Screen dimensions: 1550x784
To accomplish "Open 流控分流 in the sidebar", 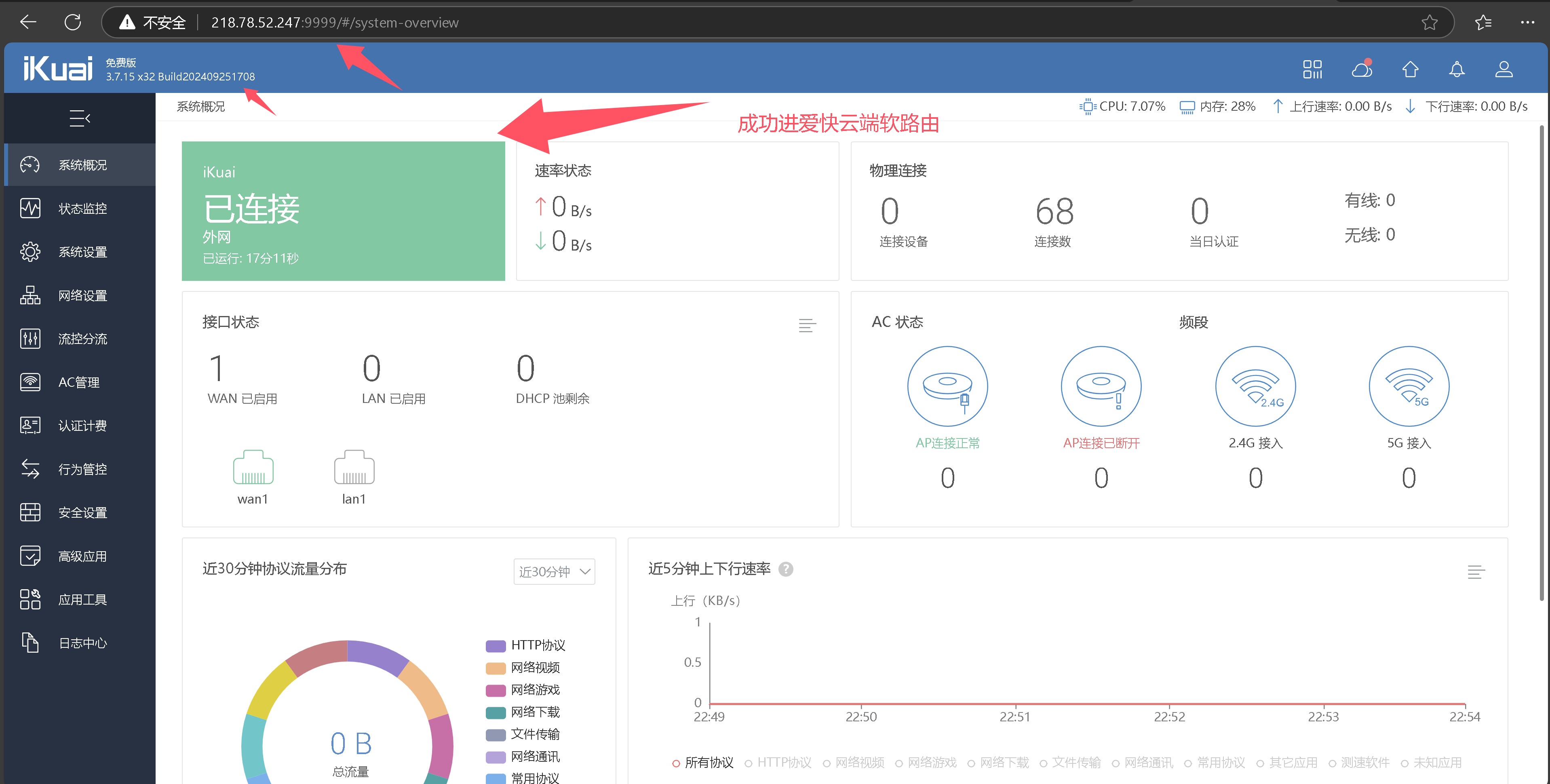I will [80, 339].
